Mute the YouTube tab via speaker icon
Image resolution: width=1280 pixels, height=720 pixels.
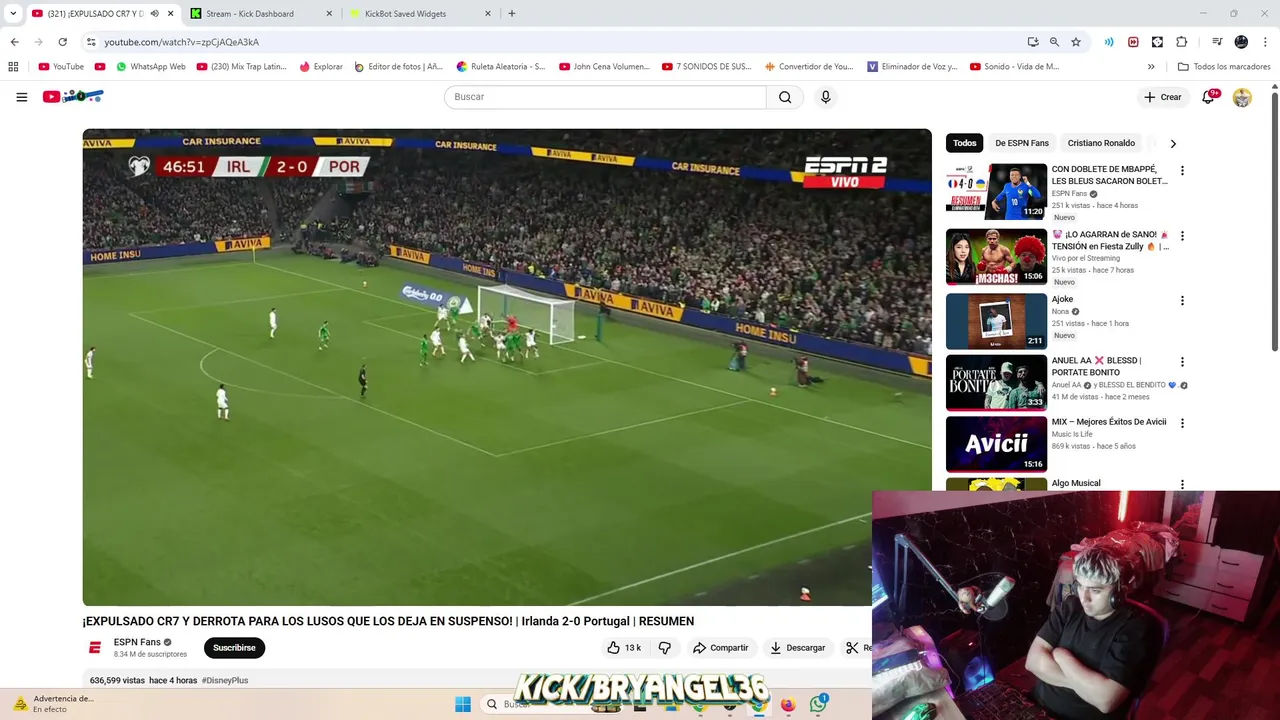pyautogui.click(x=154, y=14)
